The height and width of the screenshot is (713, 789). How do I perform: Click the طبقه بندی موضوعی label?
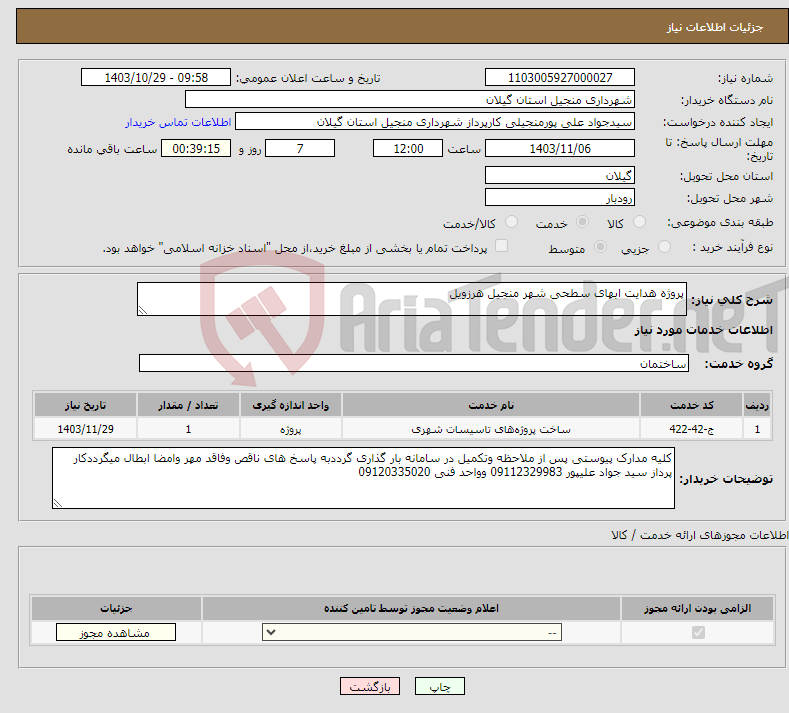pos(720,222)
